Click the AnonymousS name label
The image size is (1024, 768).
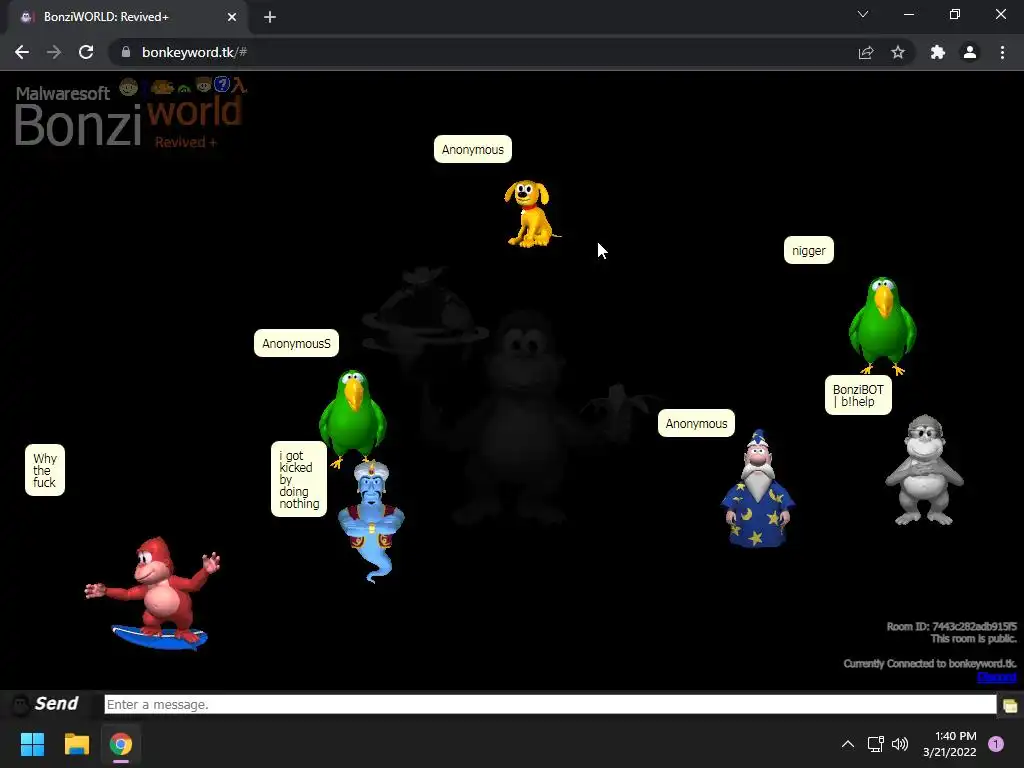click(x=296, y=344)
